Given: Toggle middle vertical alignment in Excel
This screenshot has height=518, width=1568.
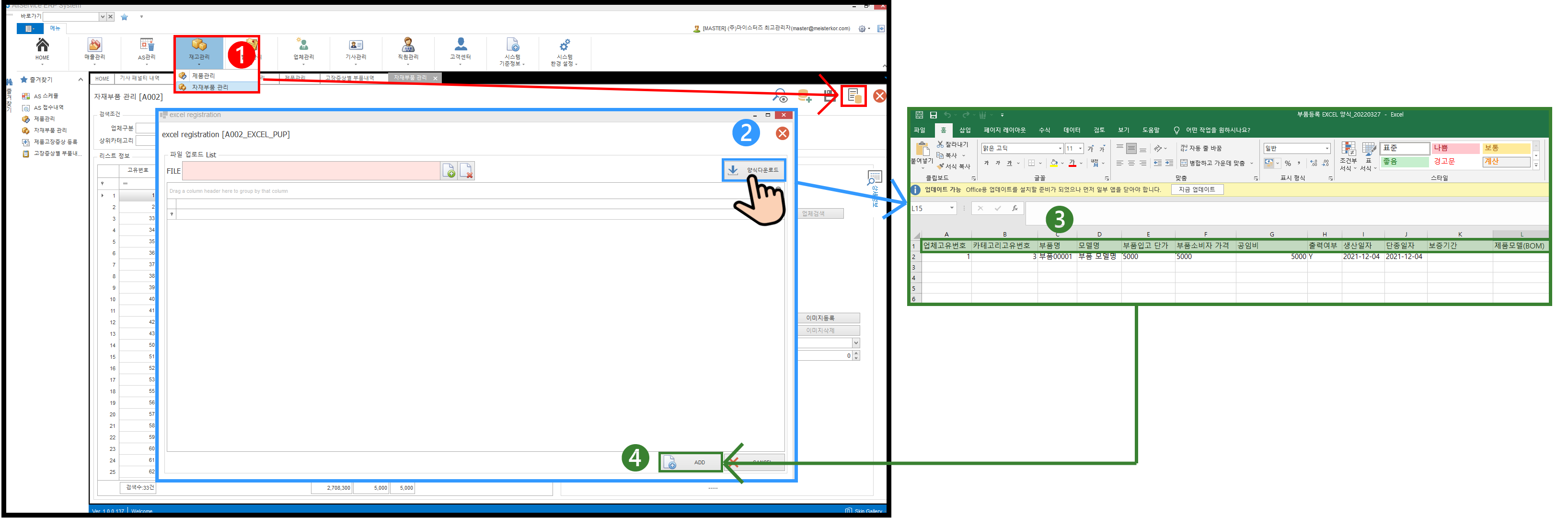Looking at the screenshot, I should [1131, 149].
